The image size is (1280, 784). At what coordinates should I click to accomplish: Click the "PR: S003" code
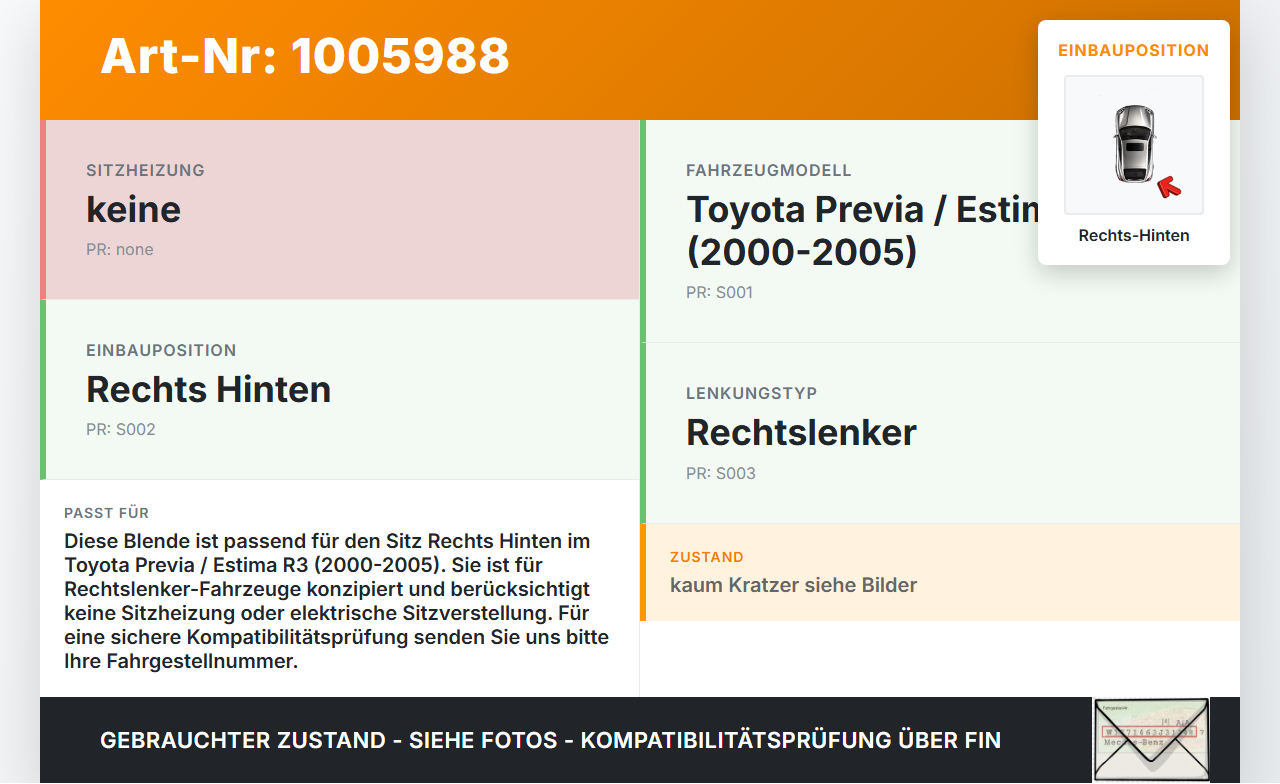click(x=721, y=474)
